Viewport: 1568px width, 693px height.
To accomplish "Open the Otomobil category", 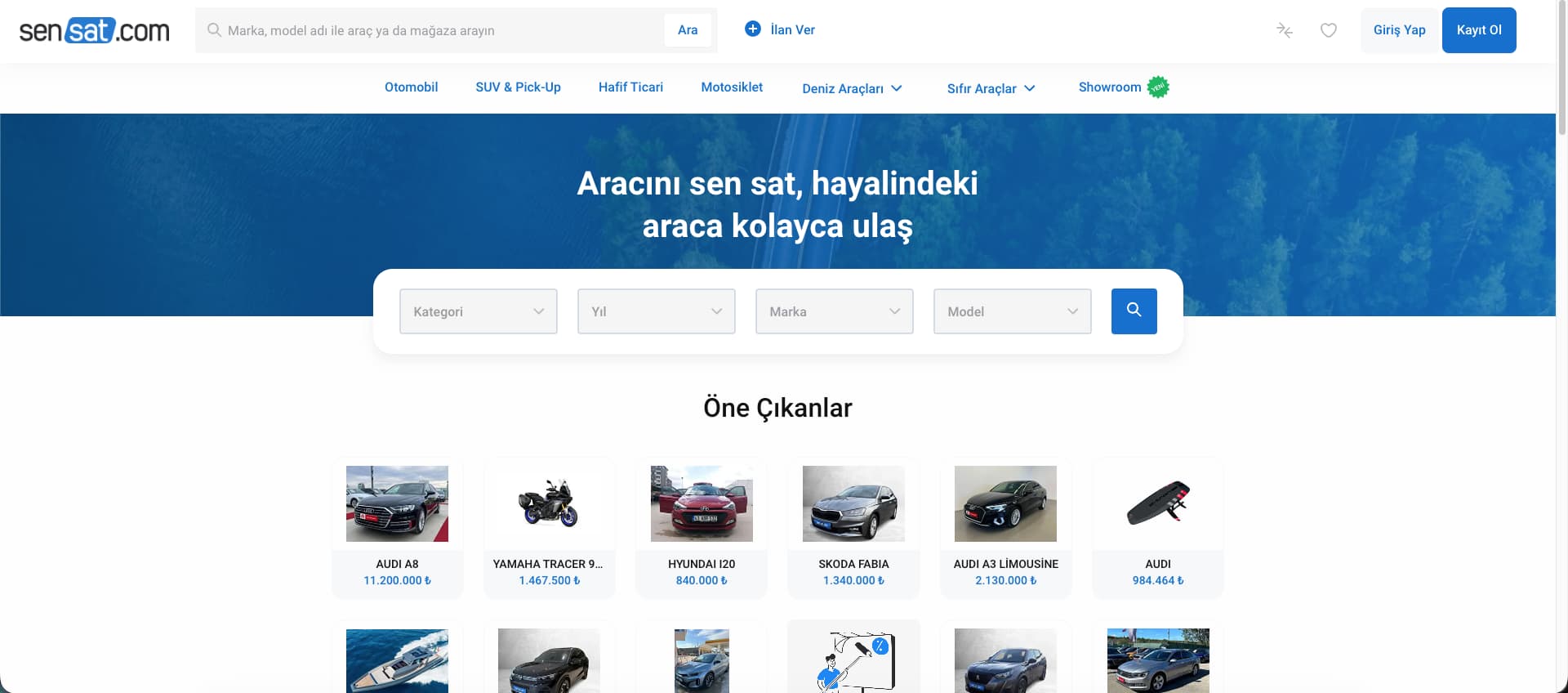I will point(411,87).
